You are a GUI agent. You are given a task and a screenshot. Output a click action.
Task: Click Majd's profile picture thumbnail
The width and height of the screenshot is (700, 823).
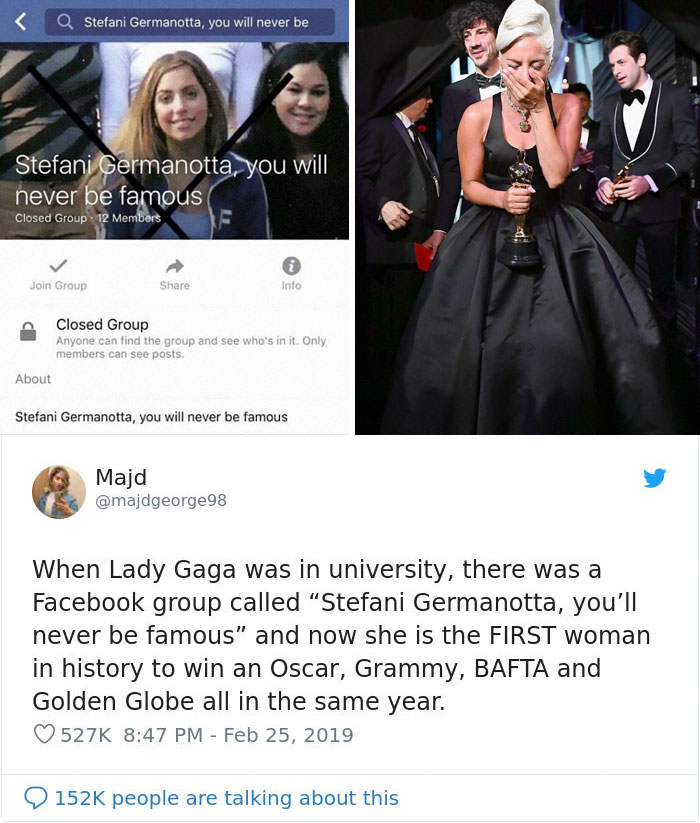[x=59, y=490]
